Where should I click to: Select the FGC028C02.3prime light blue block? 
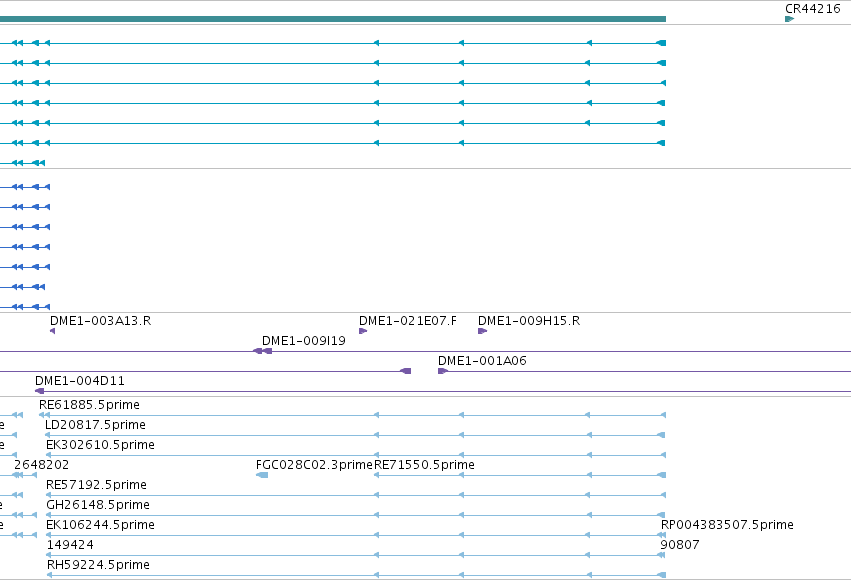(x=262, y=475)
